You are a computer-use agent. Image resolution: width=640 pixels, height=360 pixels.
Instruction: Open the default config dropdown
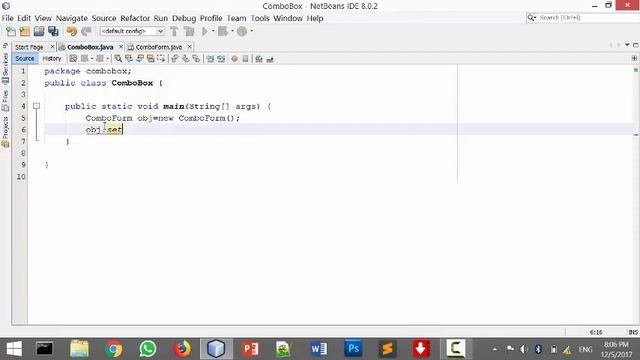132,31
